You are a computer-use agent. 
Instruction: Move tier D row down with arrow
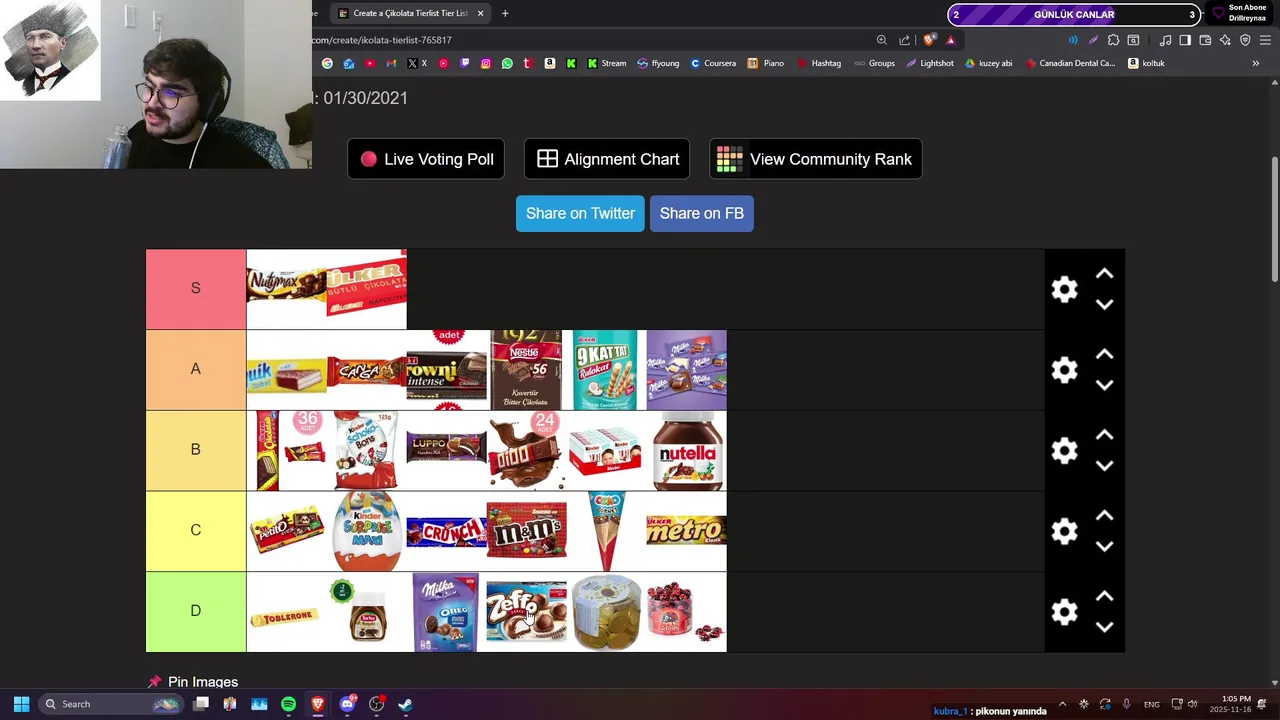click(x=1104, y=627)
